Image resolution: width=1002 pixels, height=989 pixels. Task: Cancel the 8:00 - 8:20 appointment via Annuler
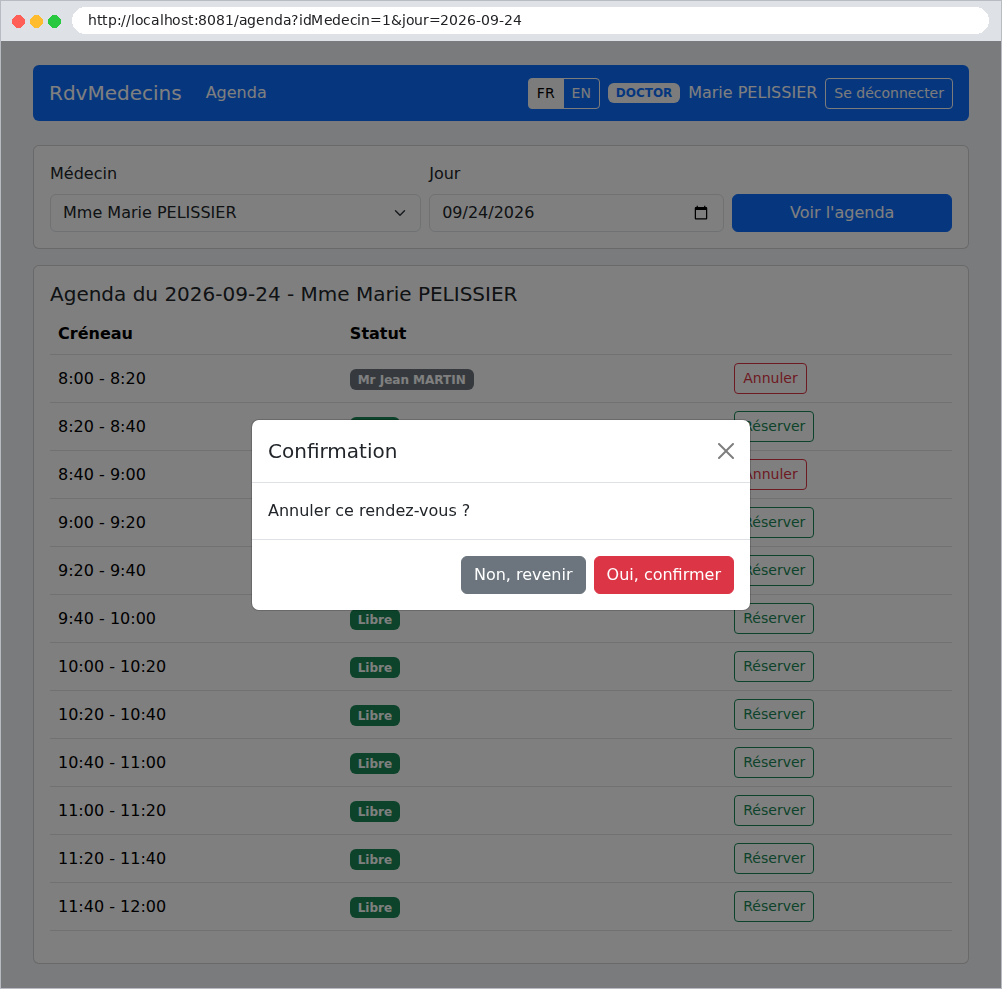[770, 378]
